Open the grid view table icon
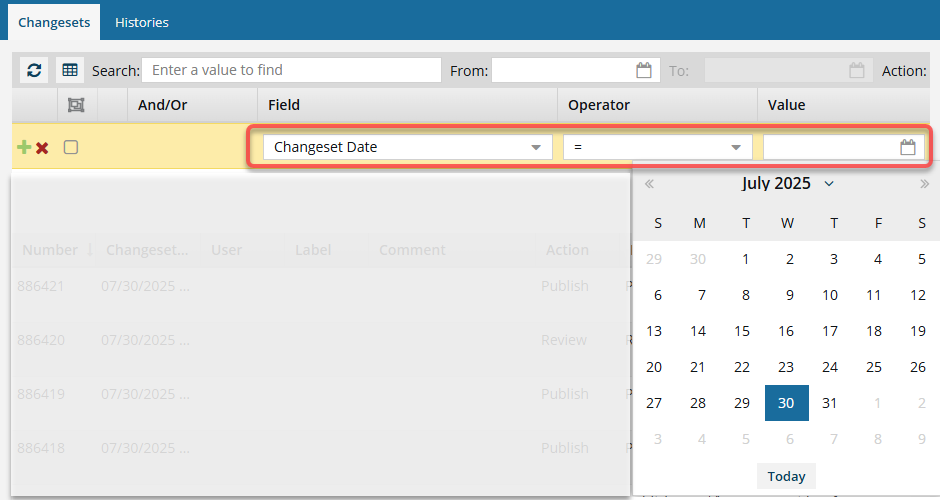 click(70, 70)
